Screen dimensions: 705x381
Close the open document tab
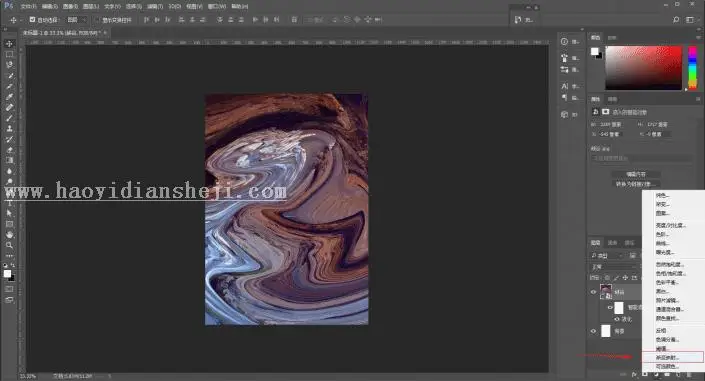(x=105, y=33)
